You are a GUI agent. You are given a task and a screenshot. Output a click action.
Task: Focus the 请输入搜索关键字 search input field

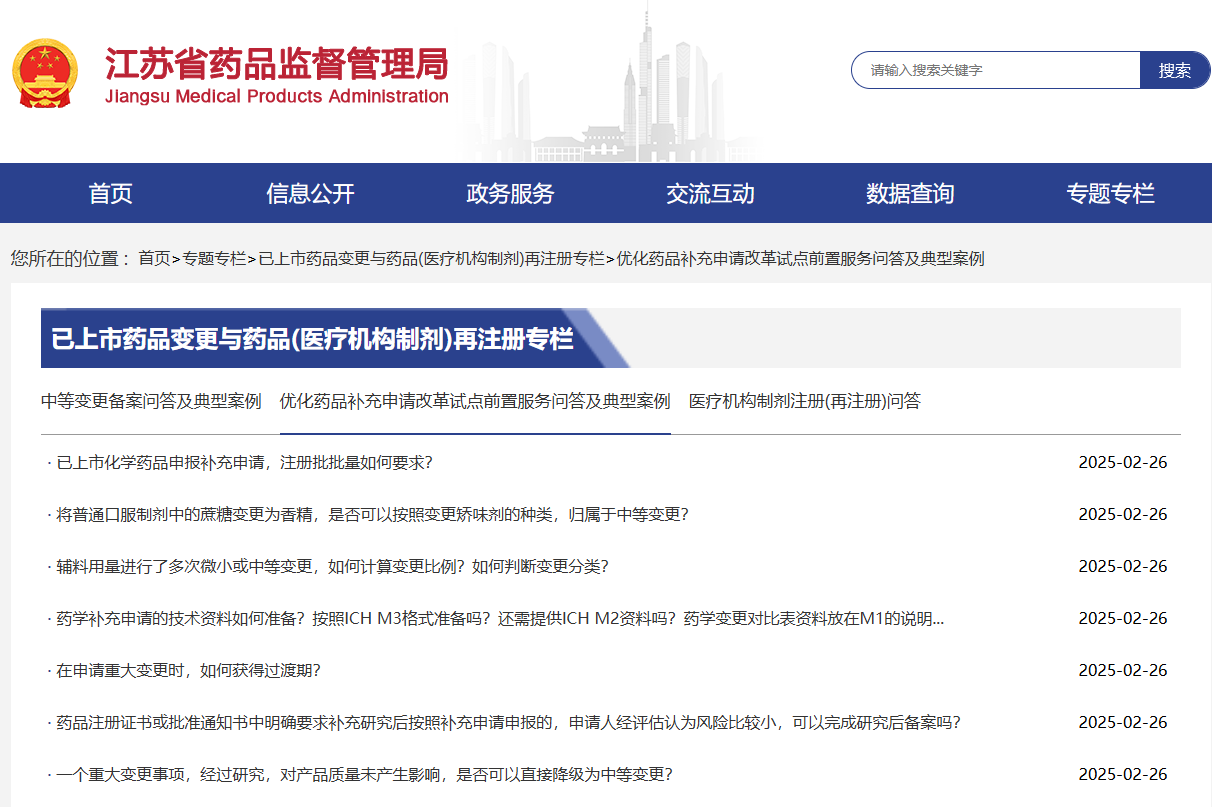tap(995, 70)
